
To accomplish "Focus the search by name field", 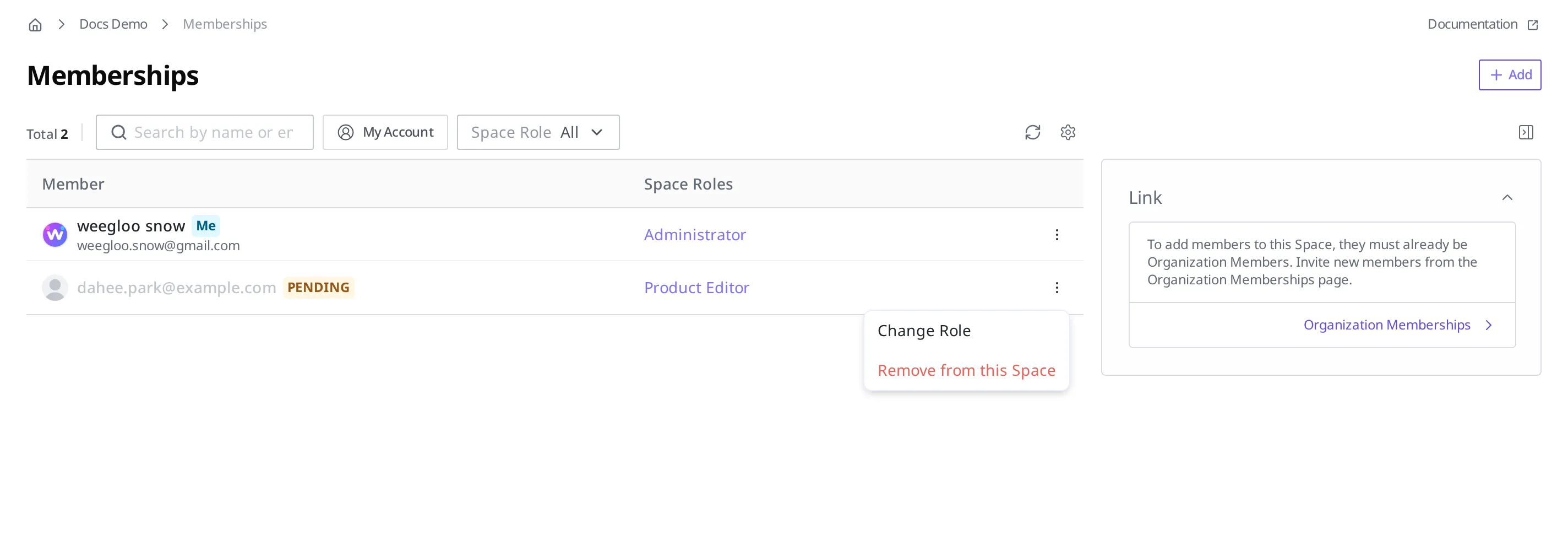I will click(204, 132).
